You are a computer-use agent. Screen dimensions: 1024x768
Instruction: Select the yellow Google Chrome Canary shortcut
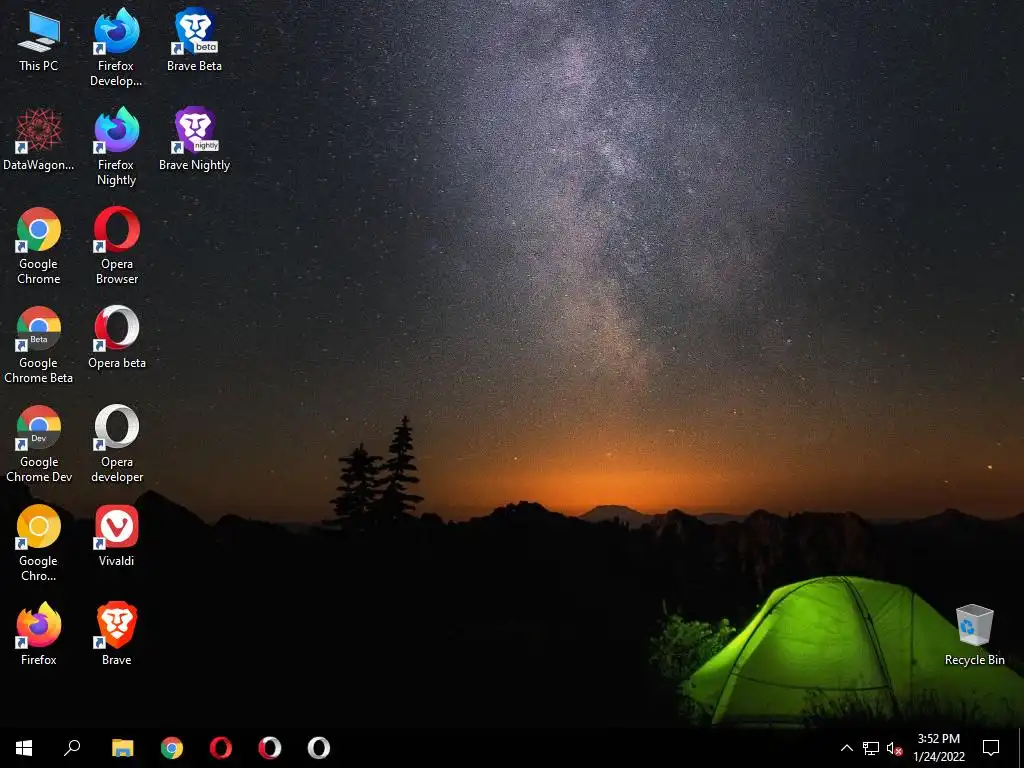coord(39,543)
